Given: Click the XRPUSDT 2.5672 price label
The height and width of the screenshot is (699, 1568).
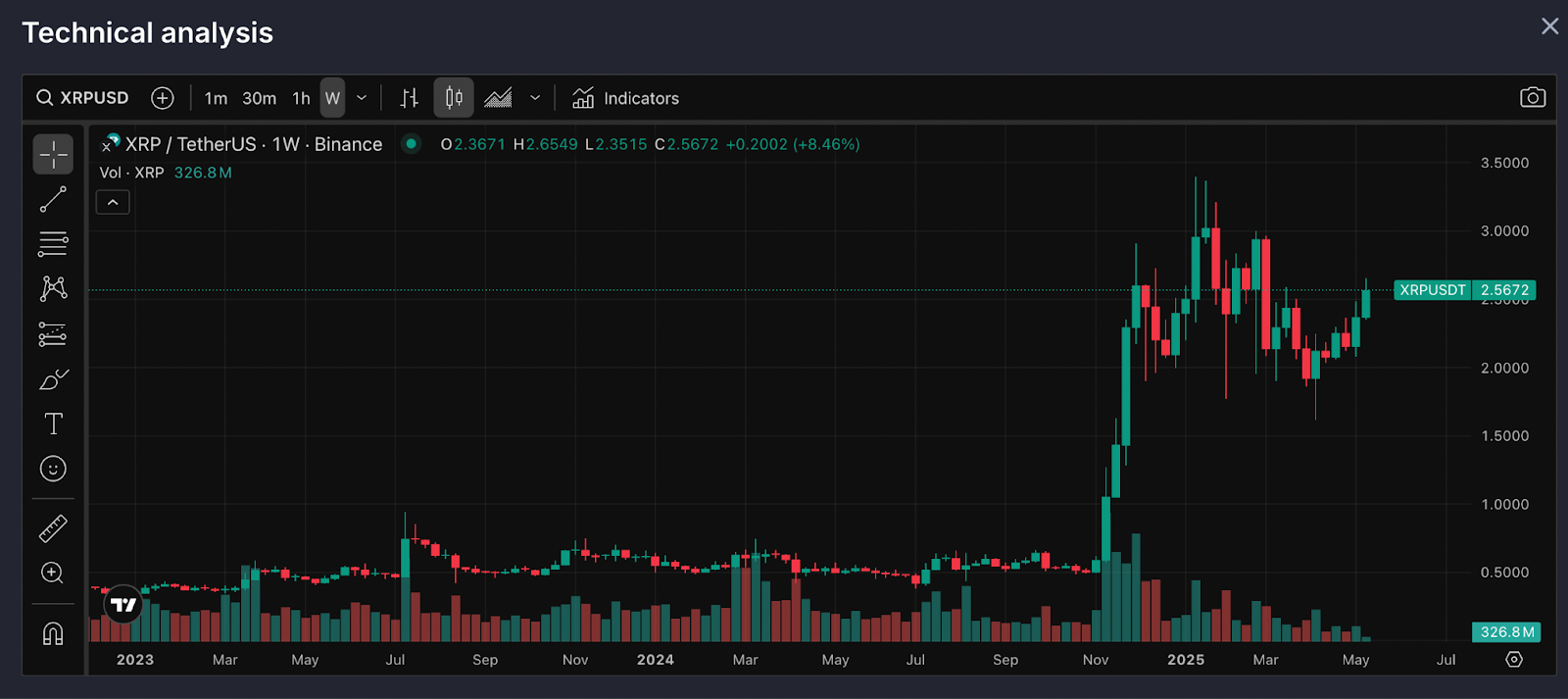Looking at the screenshot, I should click(x=1464, y=290).
